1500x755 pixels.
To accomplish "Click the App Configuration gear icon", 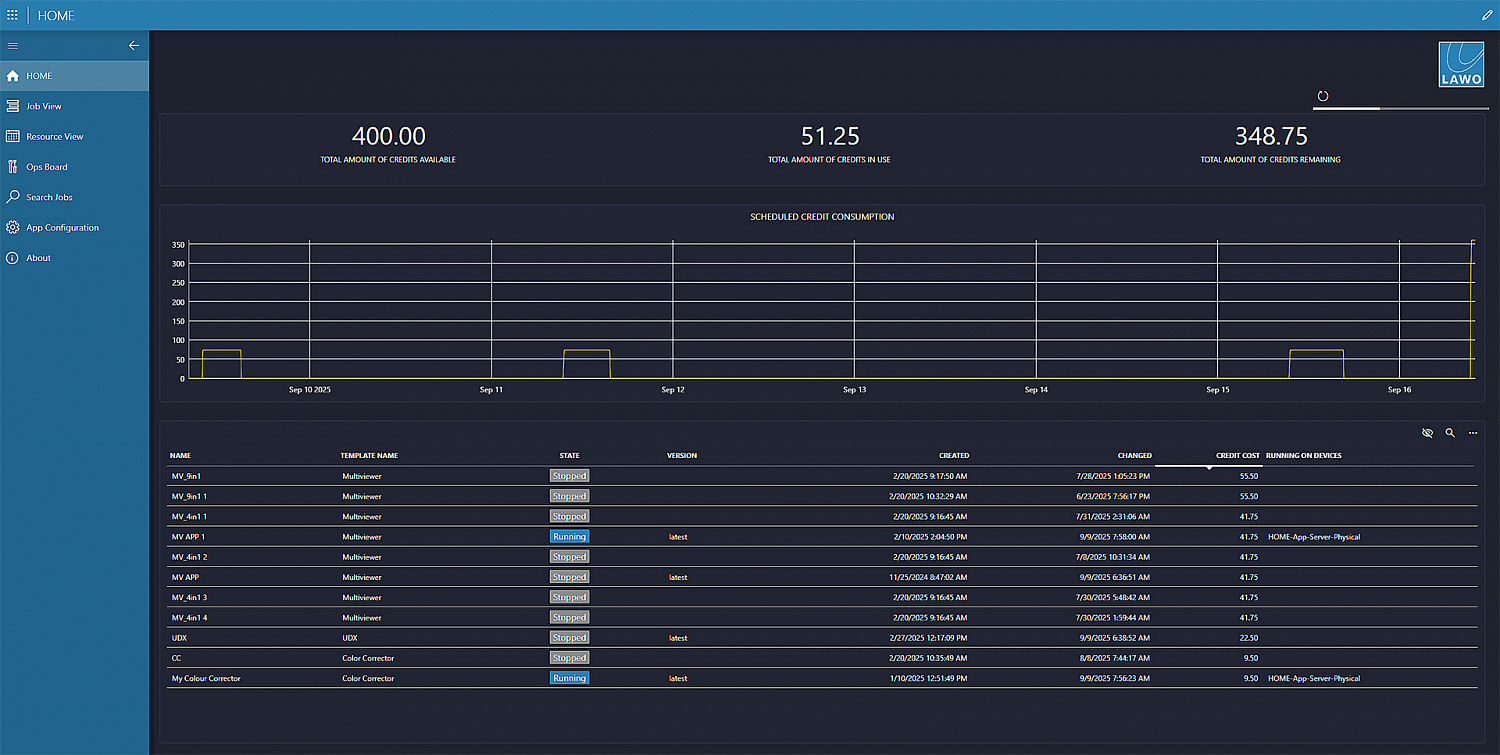I will pyautogui.click(x=13, y=228).
